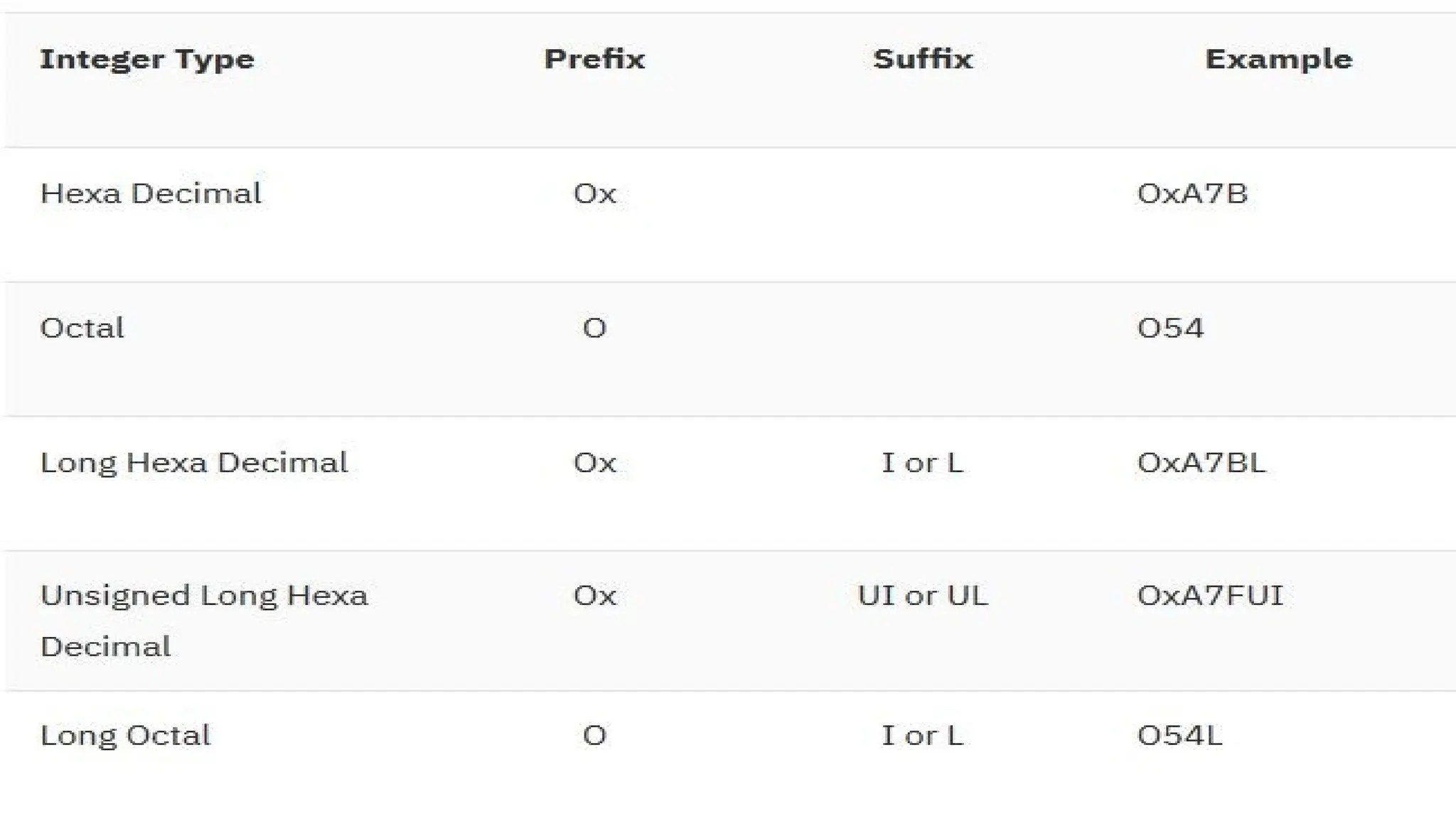Click suffix cell of Long Hexa Decimal row
Viewport: 1456px width, 819px height.
(x=923, y=463)
